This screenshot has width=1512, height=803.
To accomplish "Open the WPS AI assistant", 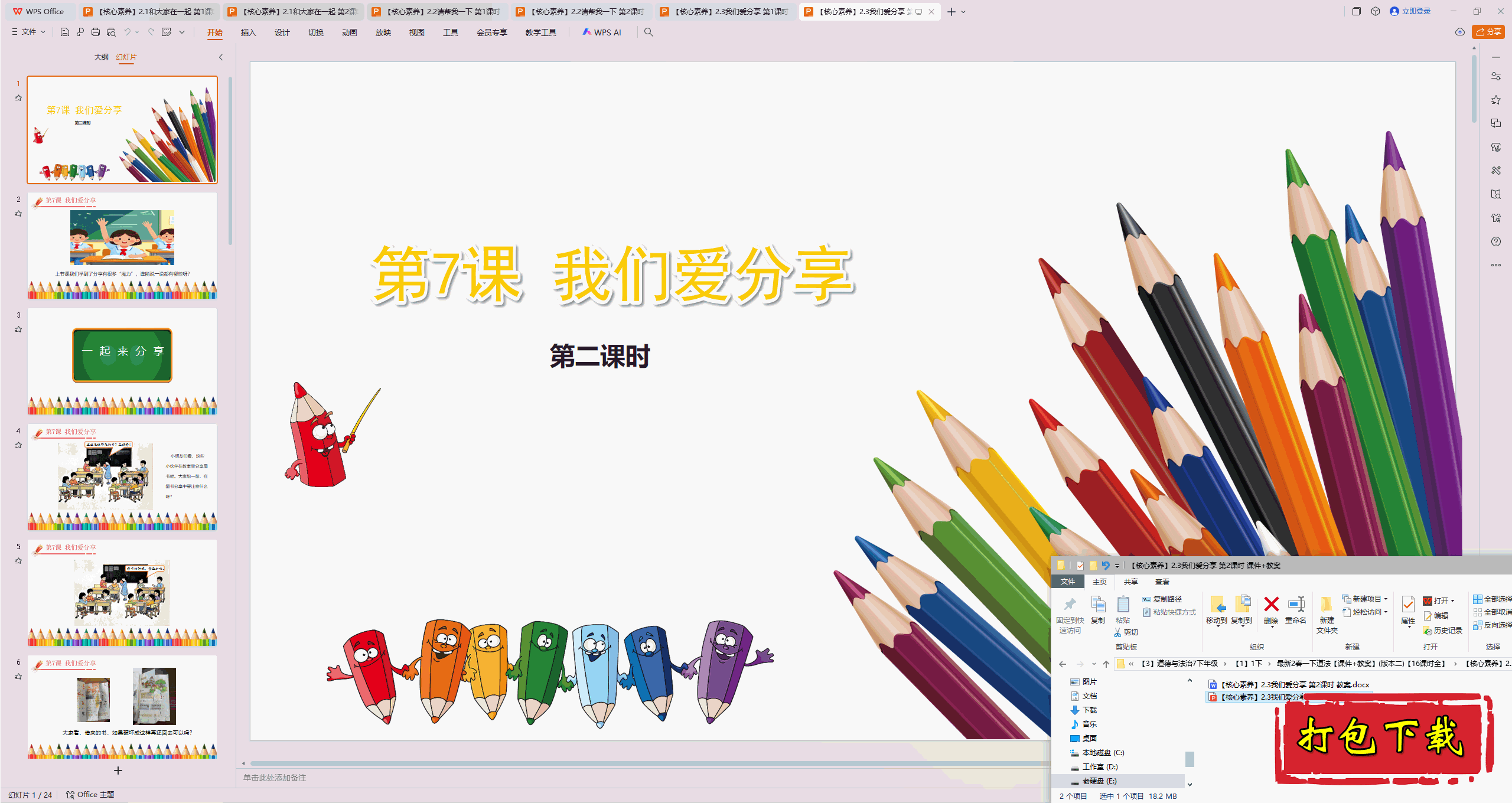I will click(602, 32).
